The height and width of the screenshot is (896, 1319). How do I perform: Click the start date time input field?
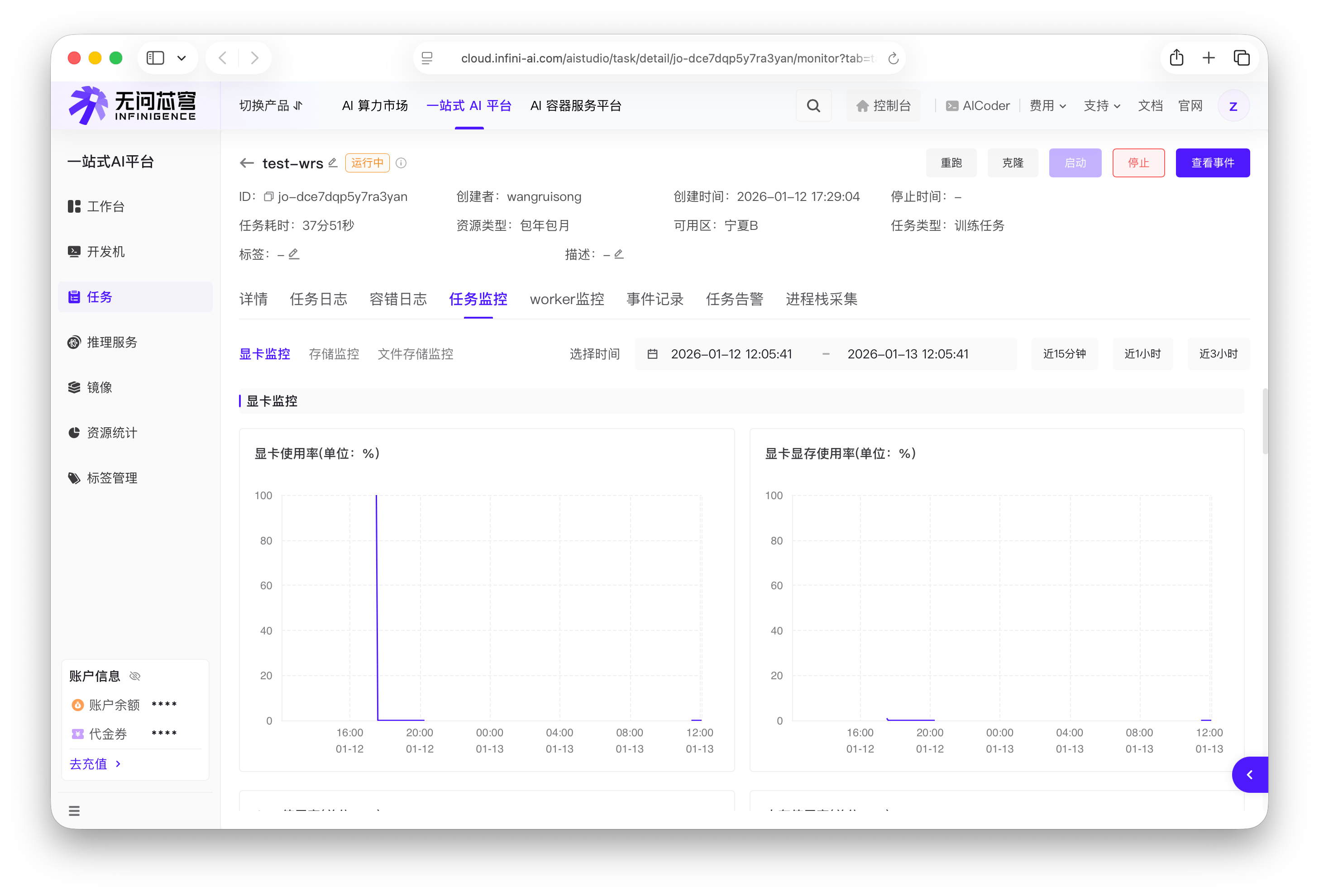731,354
